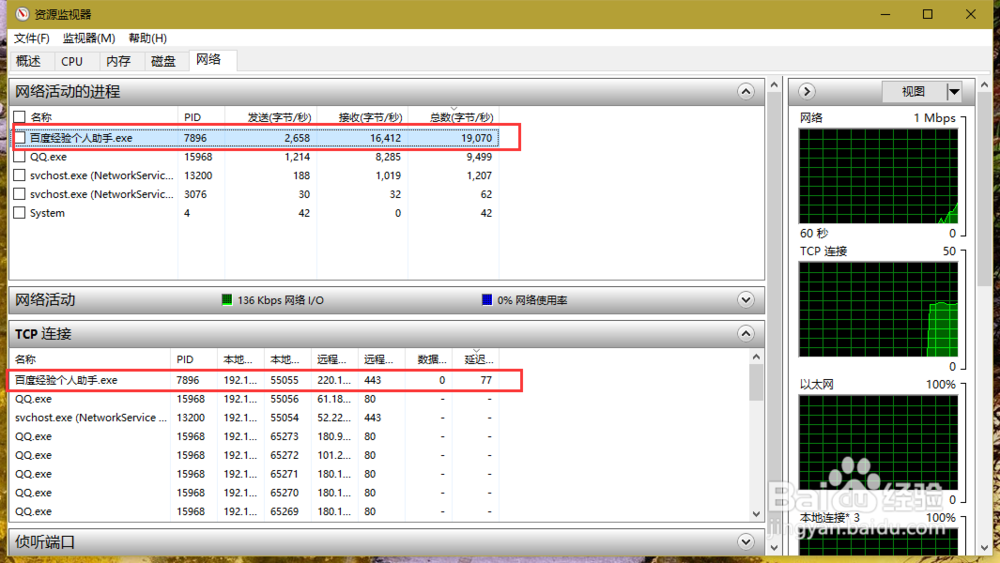
Task: Select the 网络 tab
Action: [213, 60]
